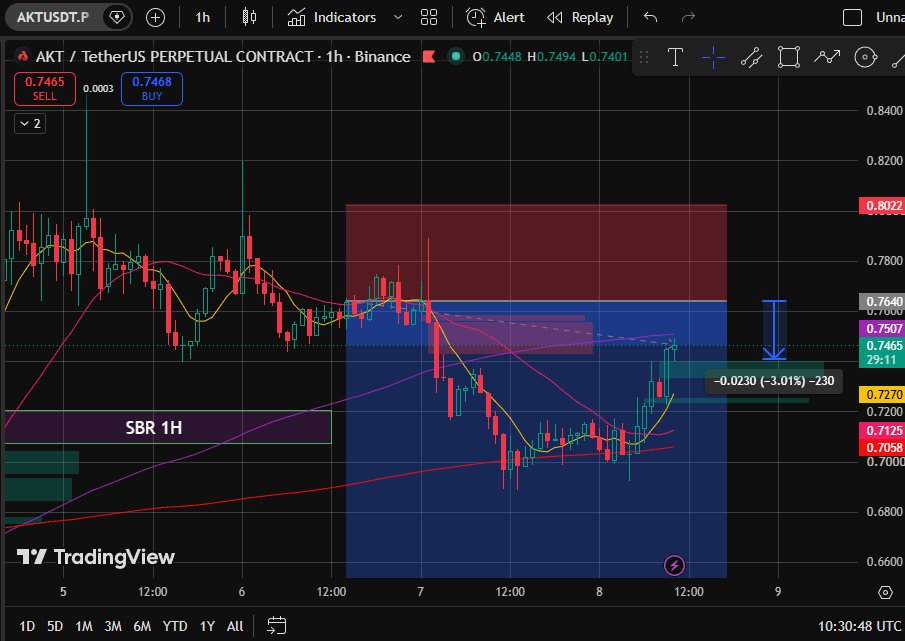This screenshot has width=905, height=641.
Task: Redo the chart action
Action: (688, 17)
